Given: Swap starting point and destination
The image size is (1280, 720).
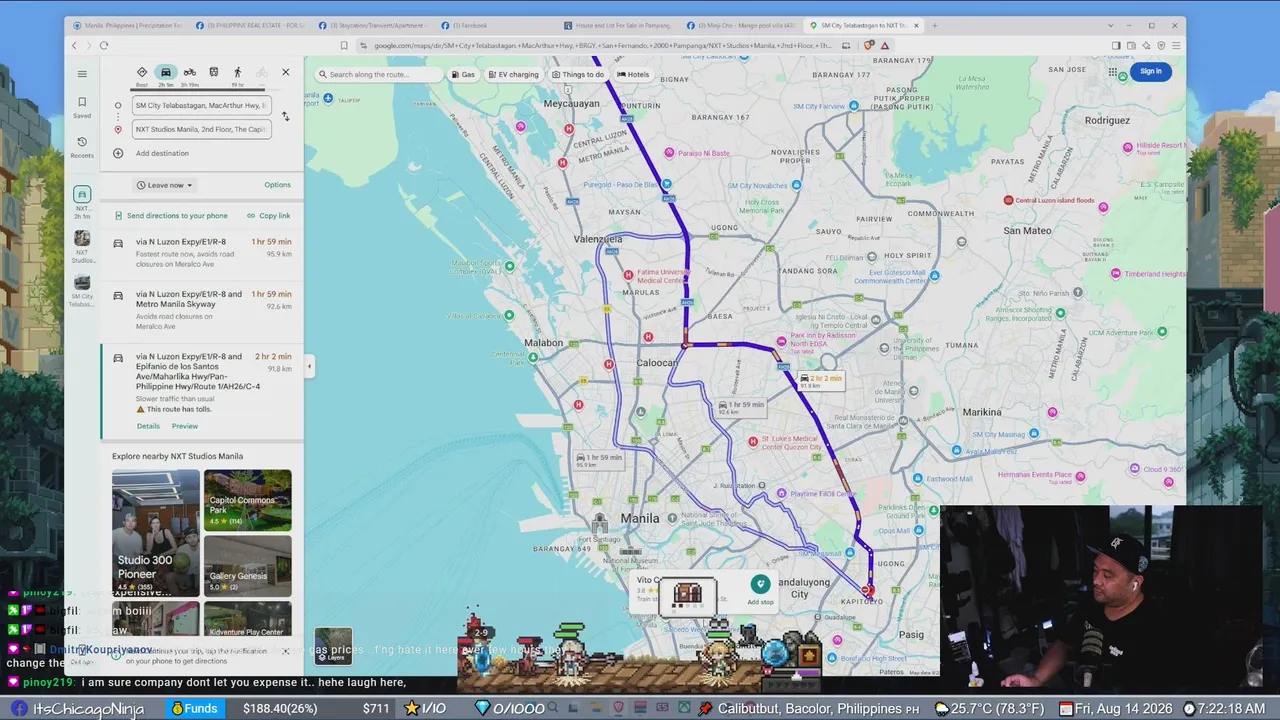Looking at the screenshot, I should tap(285, 117).
